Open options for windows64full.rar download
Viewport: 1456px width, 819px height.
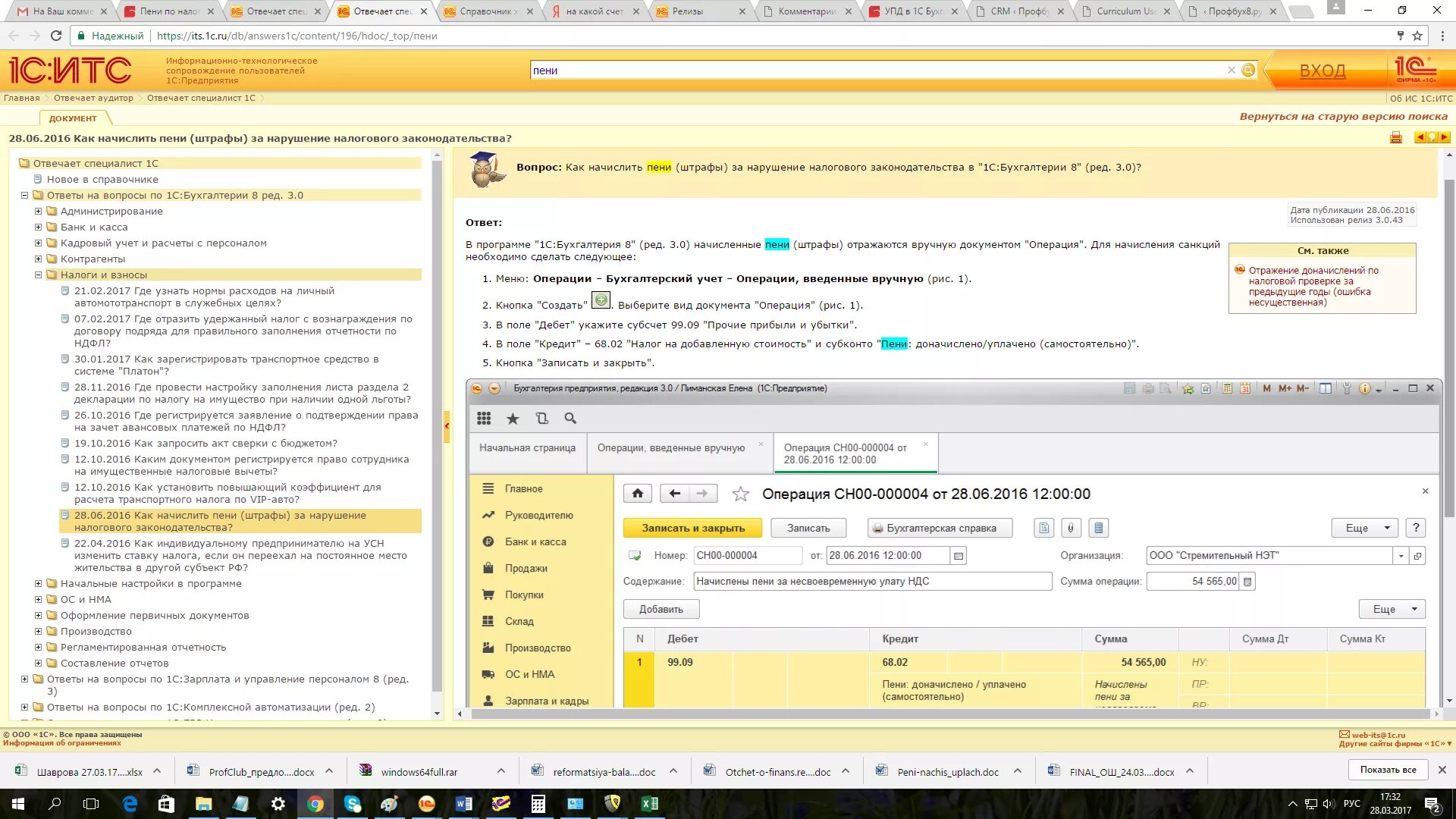[x=500, y=771]
